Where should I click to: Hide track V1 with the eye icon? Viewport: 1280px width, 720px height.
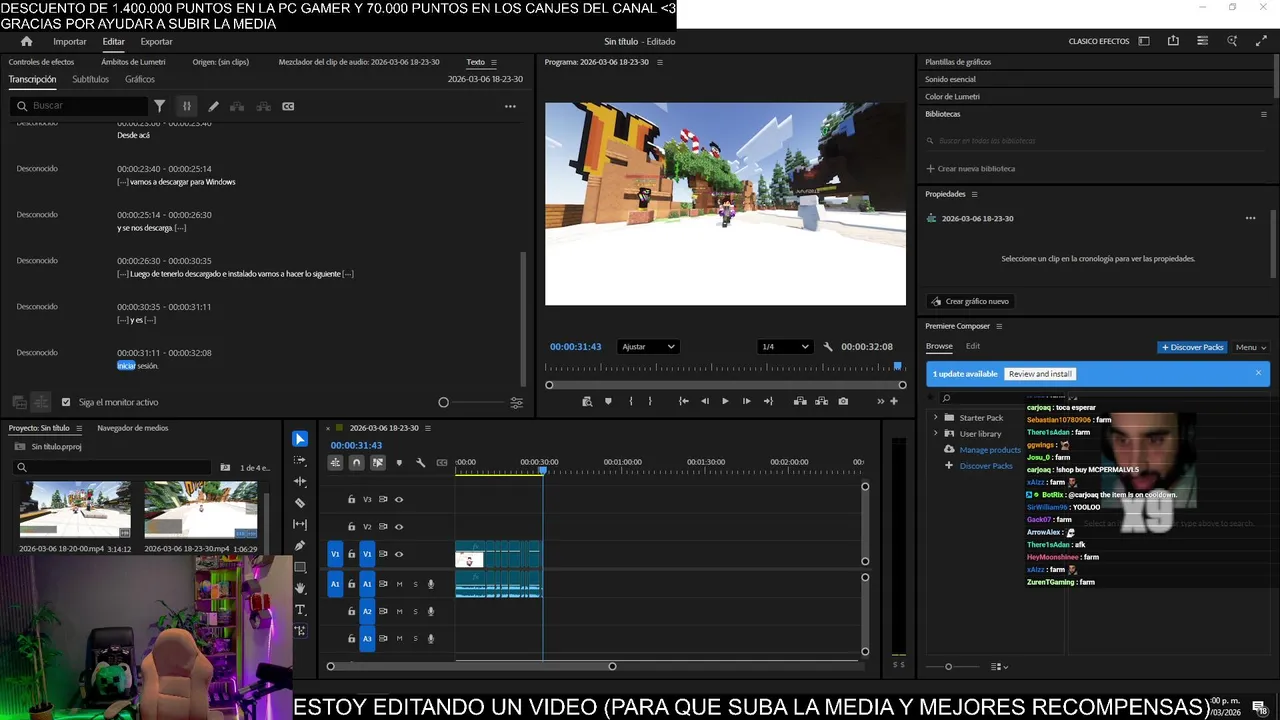coord(399,554)
